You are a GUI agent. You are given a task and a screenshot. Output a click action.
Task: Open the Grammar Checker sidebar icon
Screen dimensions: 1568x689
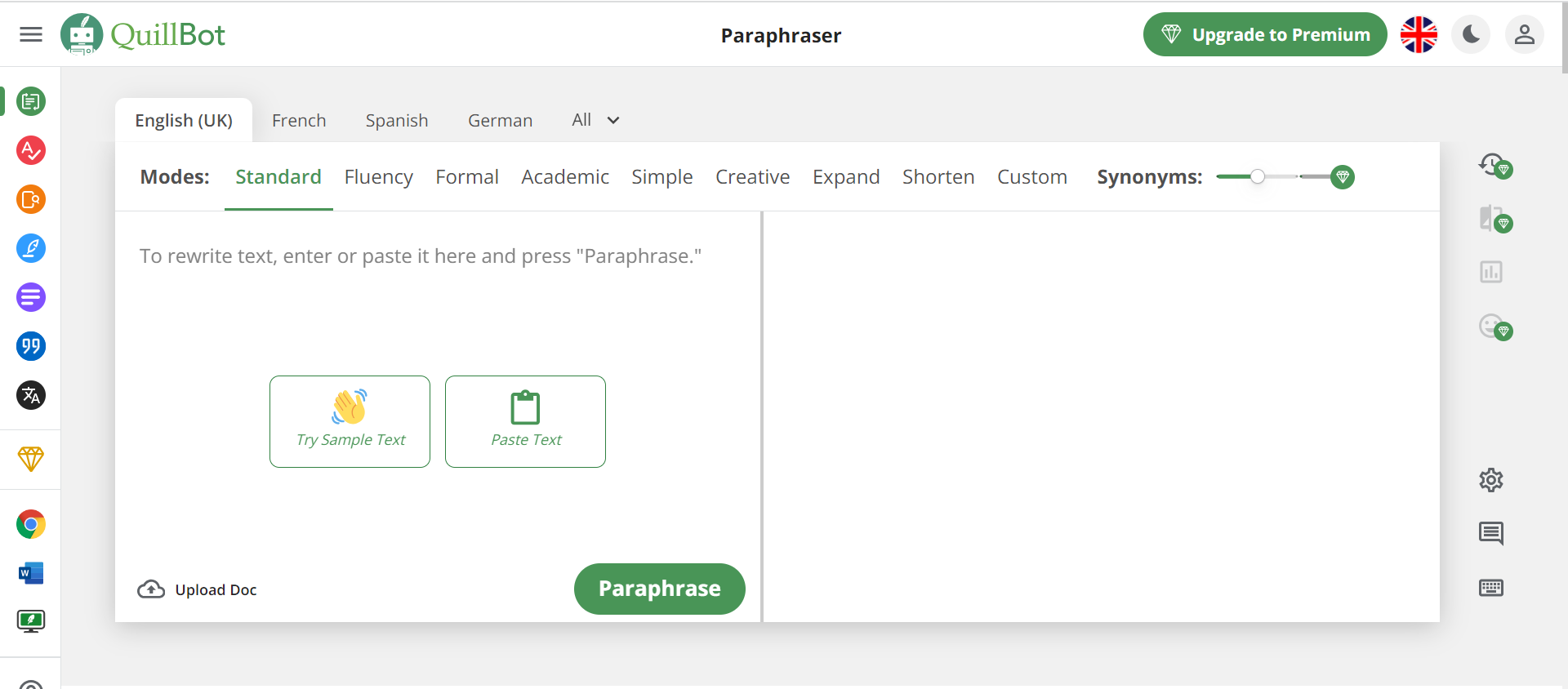click(31, 150)
